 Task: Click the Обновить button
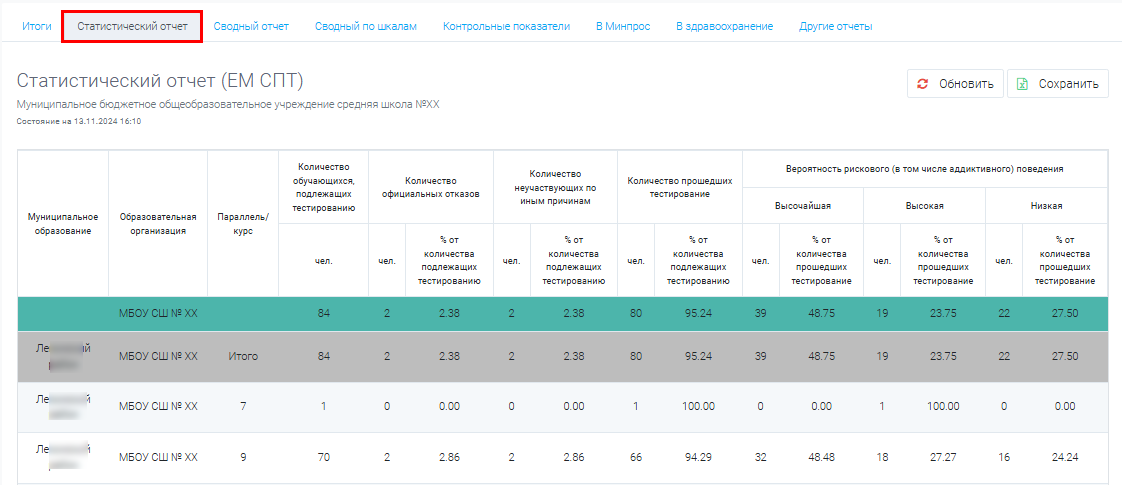955,84
